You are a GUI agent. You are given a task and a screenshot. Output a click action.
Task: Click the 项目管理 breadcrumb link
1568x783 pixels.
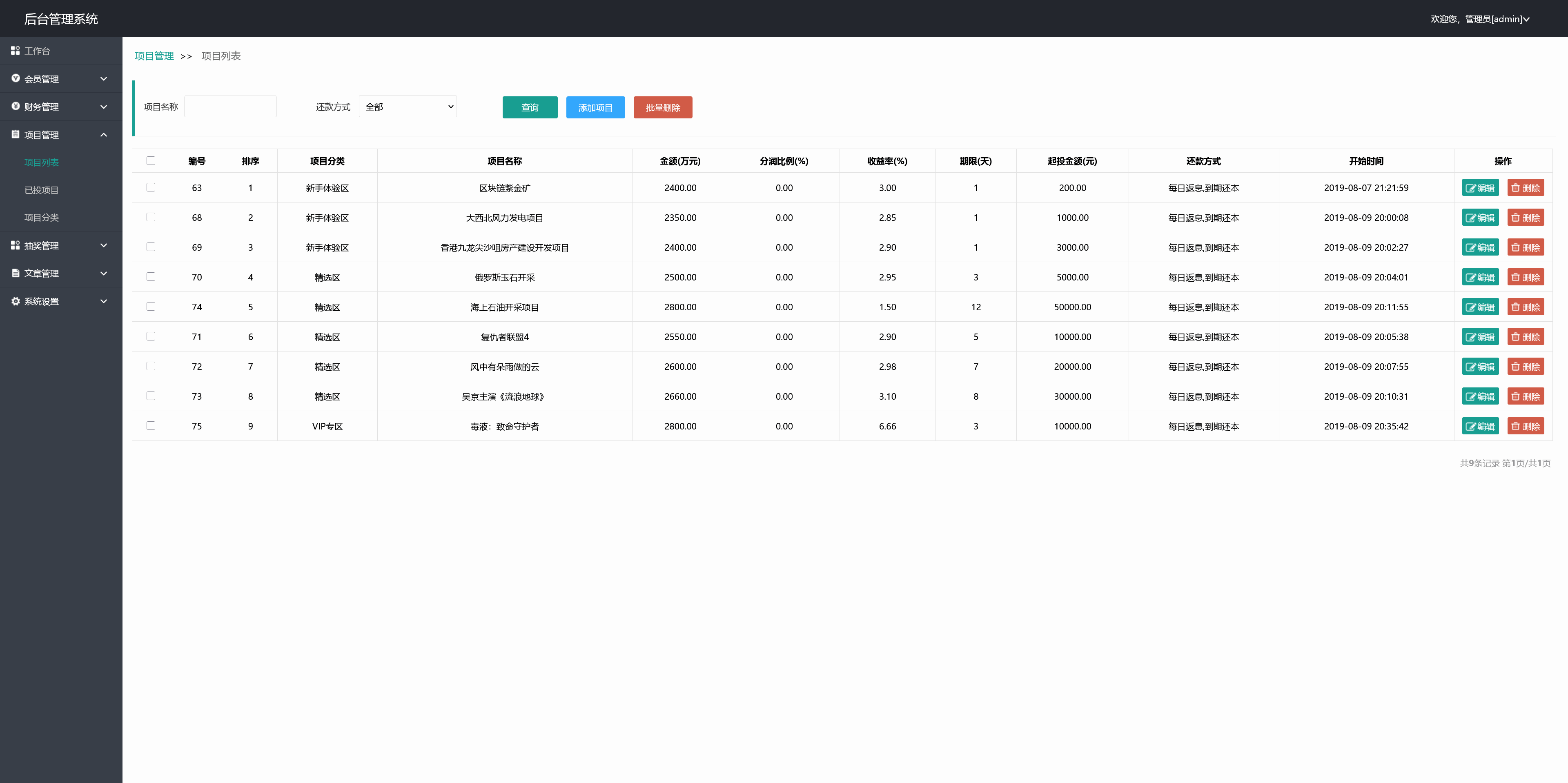pos(154,56)
